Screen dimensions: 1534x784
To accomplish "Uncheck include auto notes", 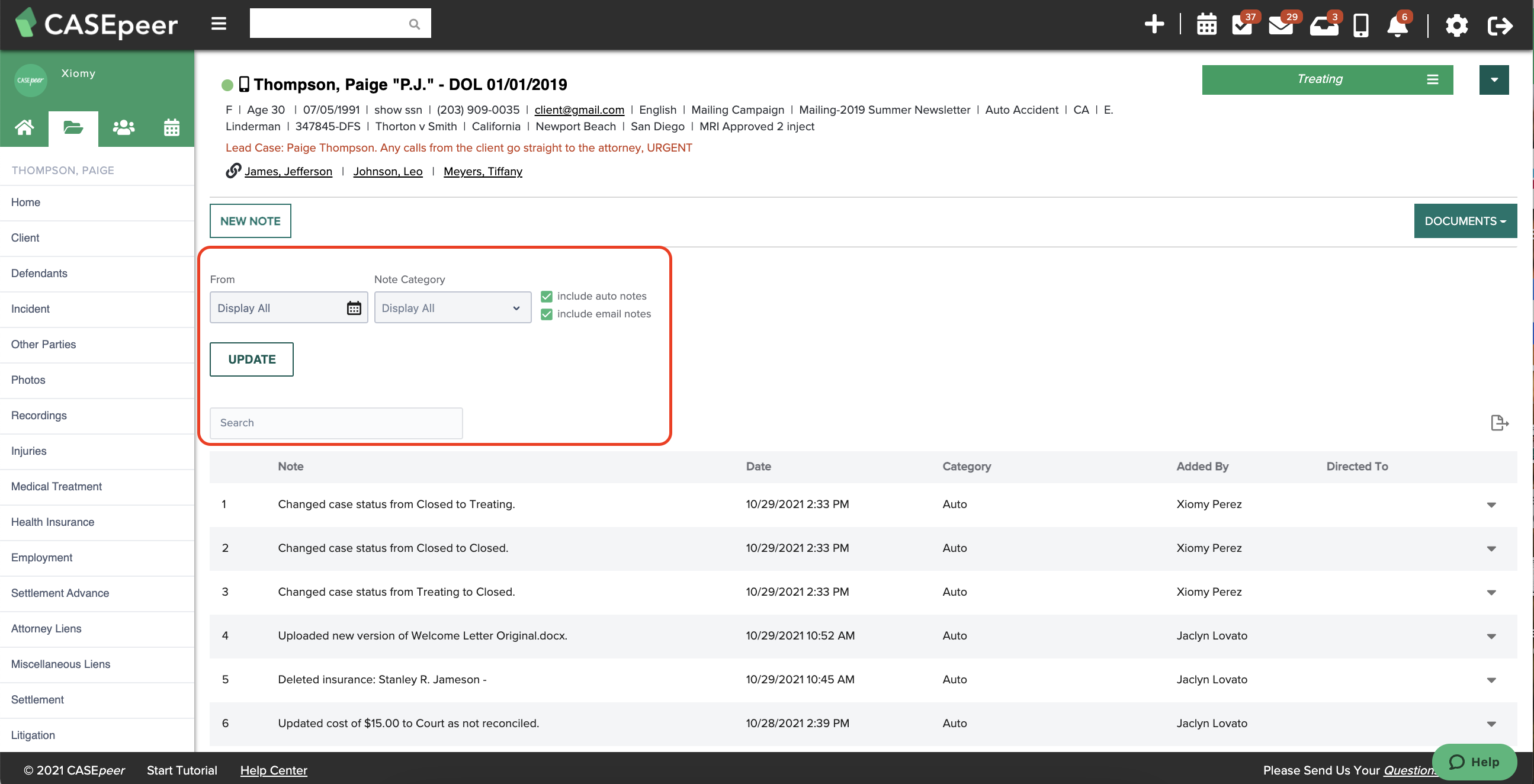I will click(x=546, y=296).
